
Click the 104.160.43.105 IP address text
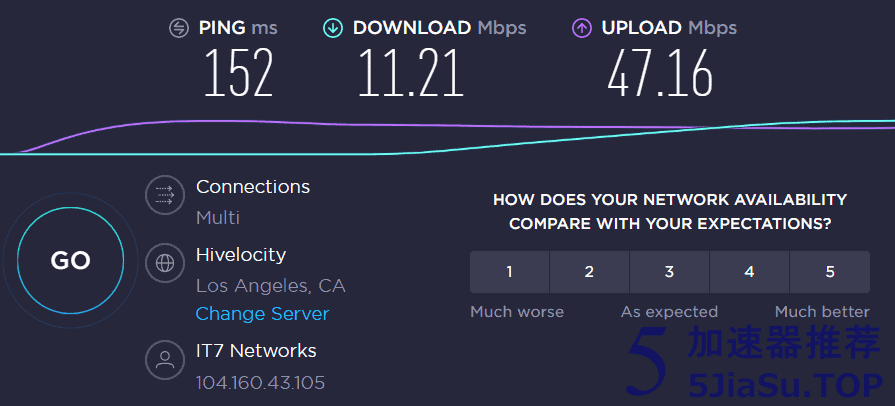click(260, 382)
